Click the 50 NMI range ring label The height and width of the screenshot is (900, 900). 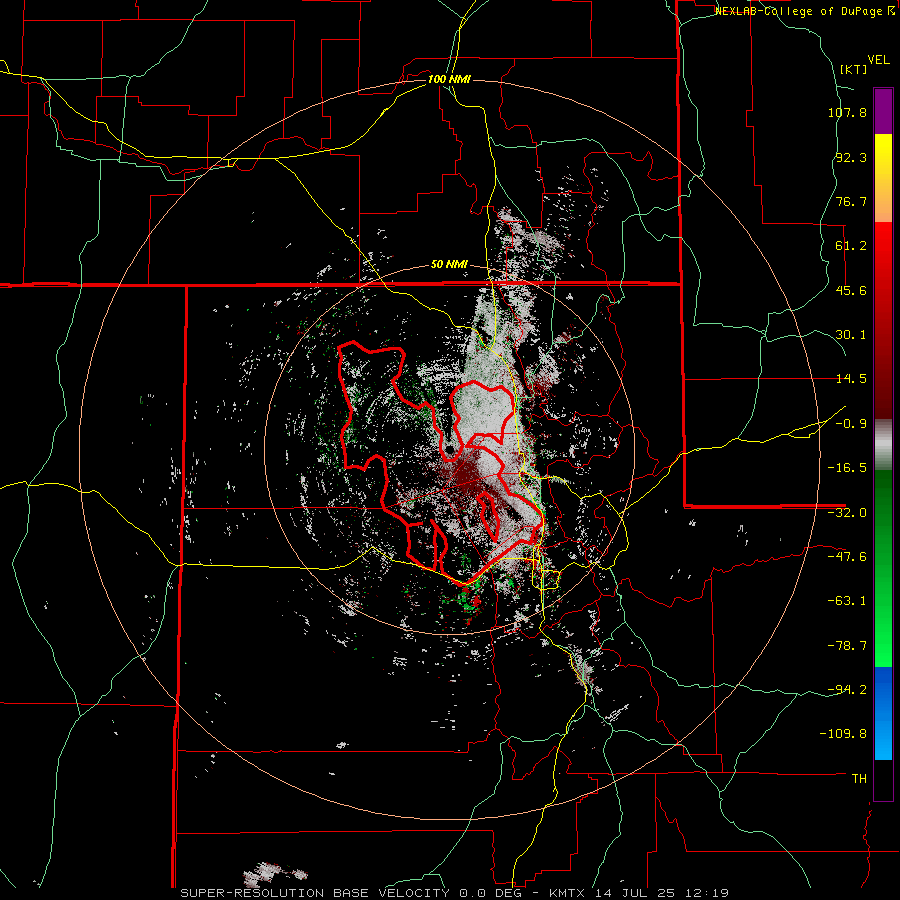point(449,265)
